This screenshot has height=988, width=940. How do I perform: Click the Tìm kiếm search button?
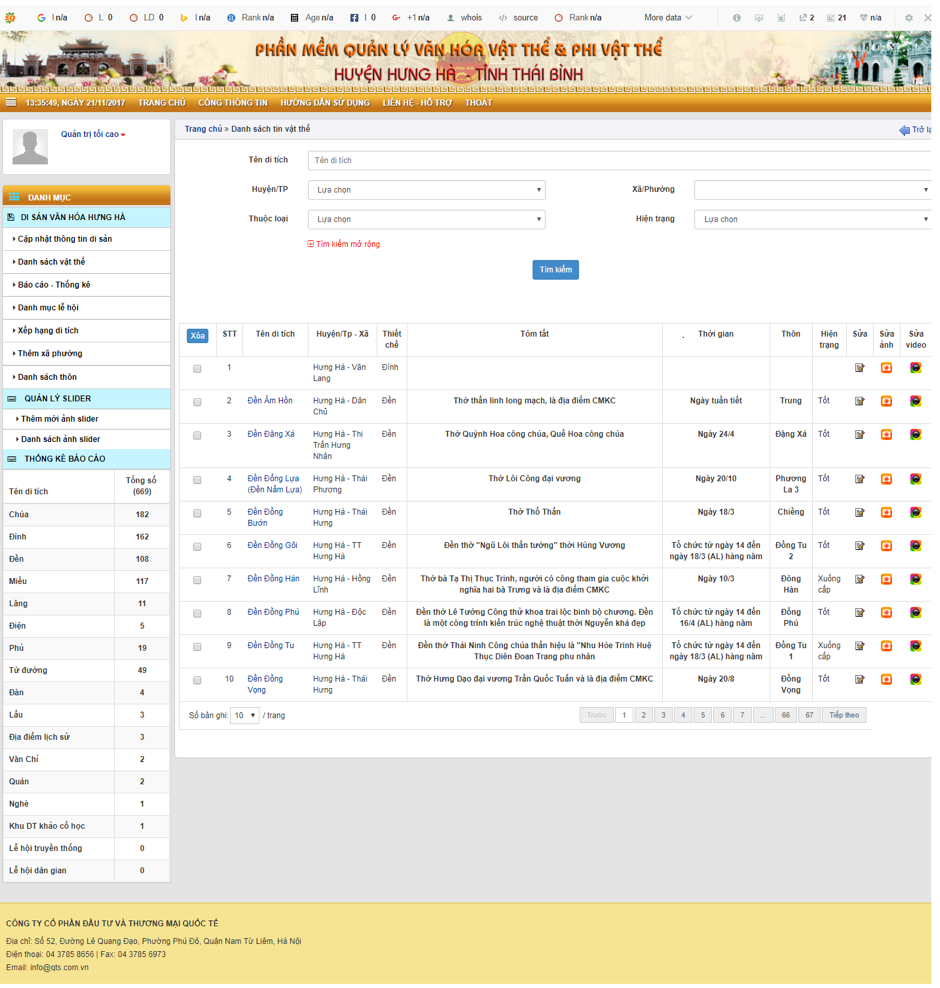pos(555,270)
